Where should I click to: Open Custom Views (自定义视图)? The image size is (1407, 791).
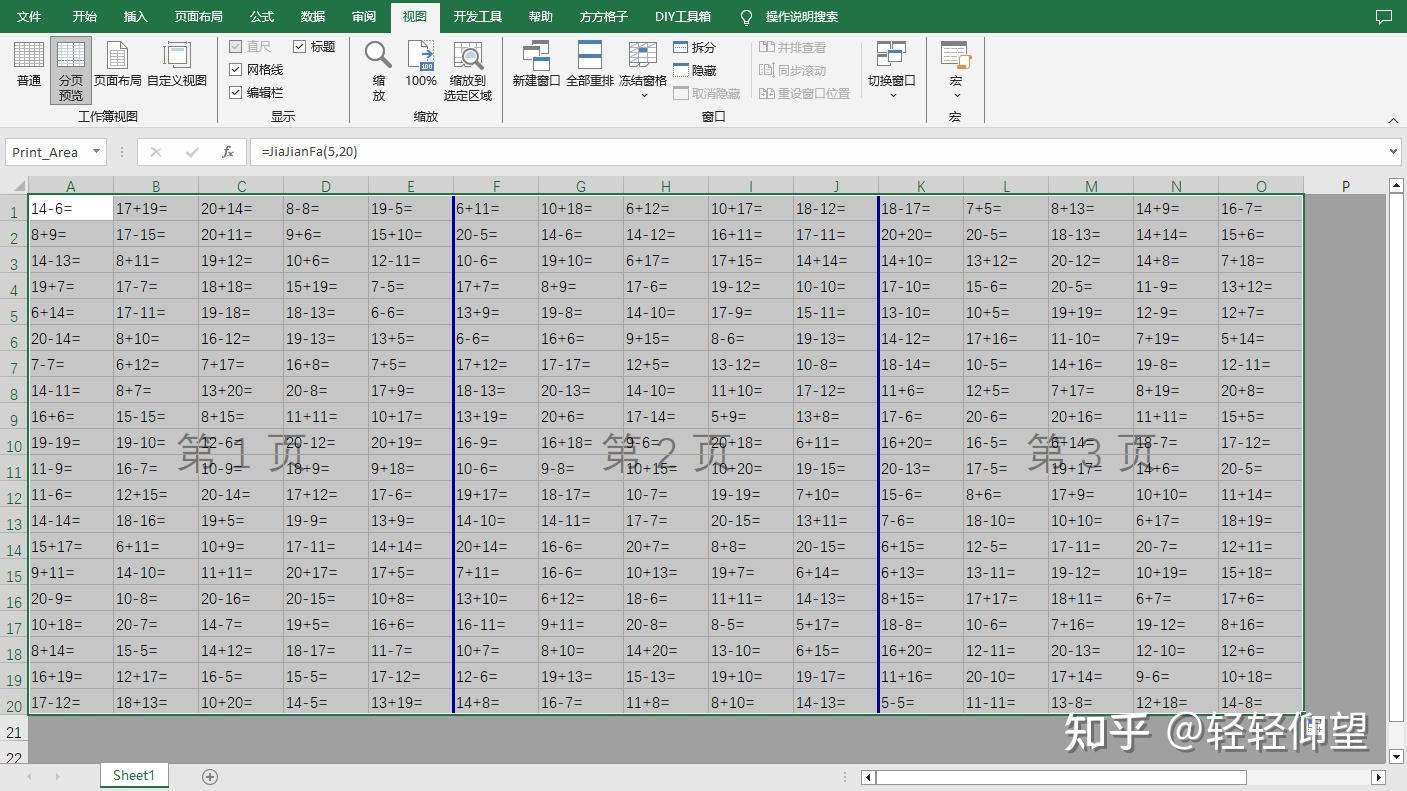pos(177,65)
